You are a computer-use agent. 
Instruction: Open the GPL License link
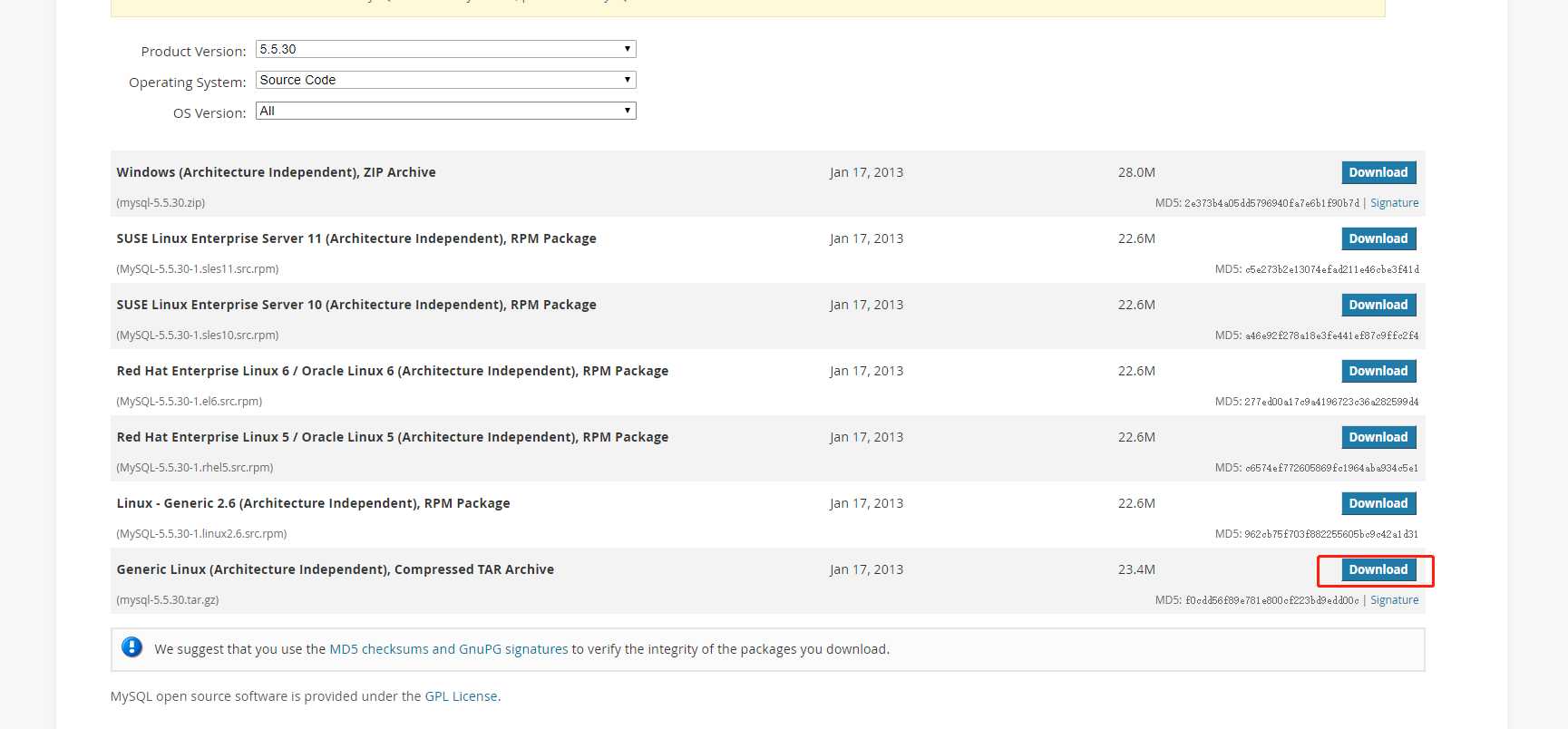click(x=461, y=696)
